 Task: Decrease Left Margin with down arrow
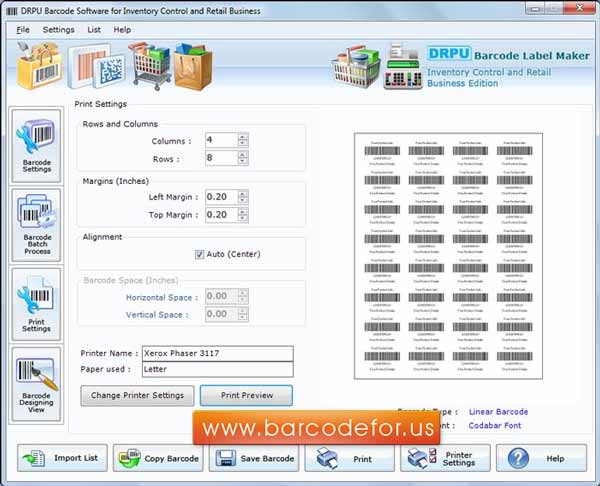[x=243, y=201]
